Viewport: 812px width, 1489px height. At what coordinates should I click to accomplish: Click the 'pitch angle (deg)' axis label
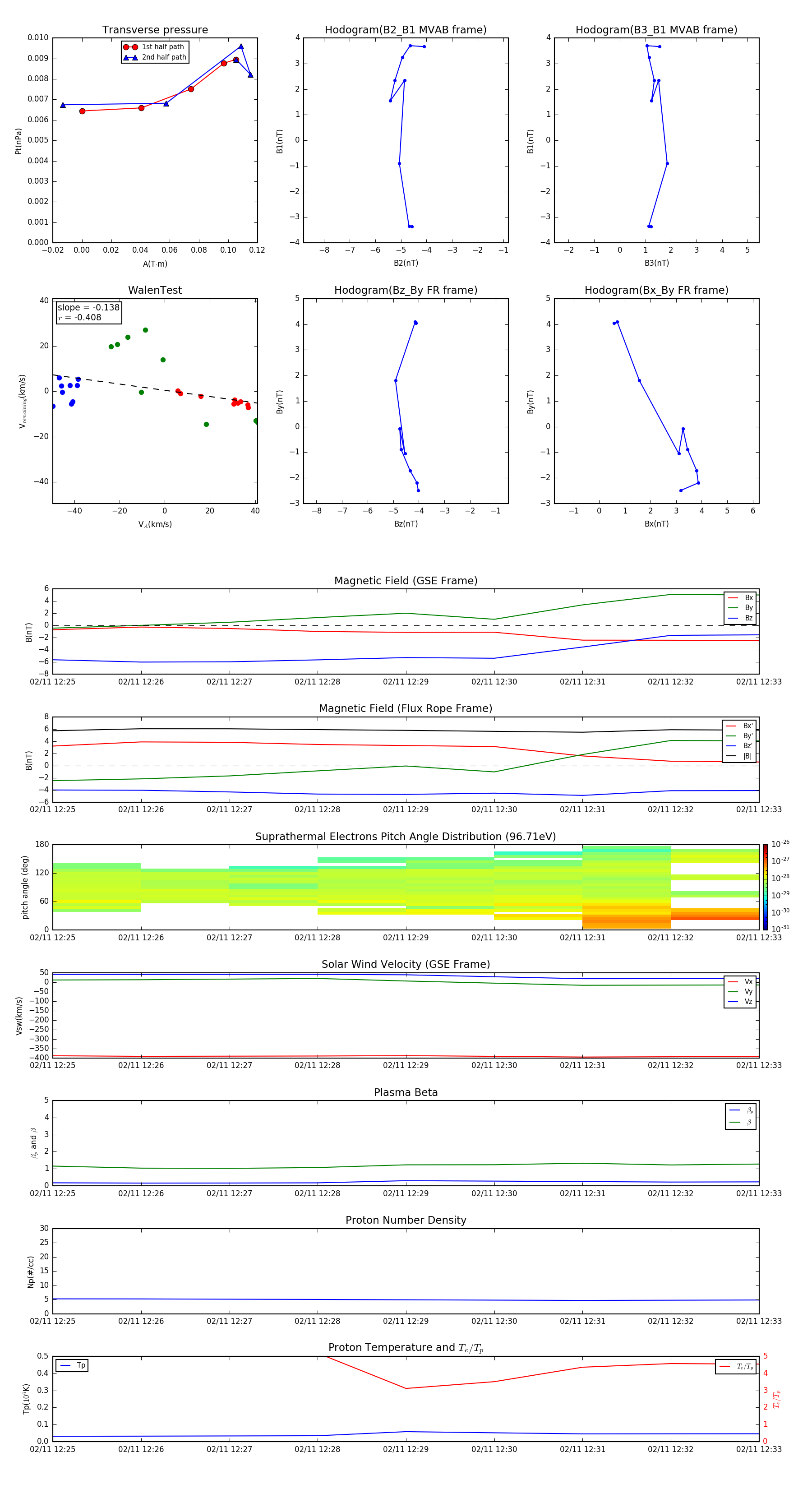[25, 887]
